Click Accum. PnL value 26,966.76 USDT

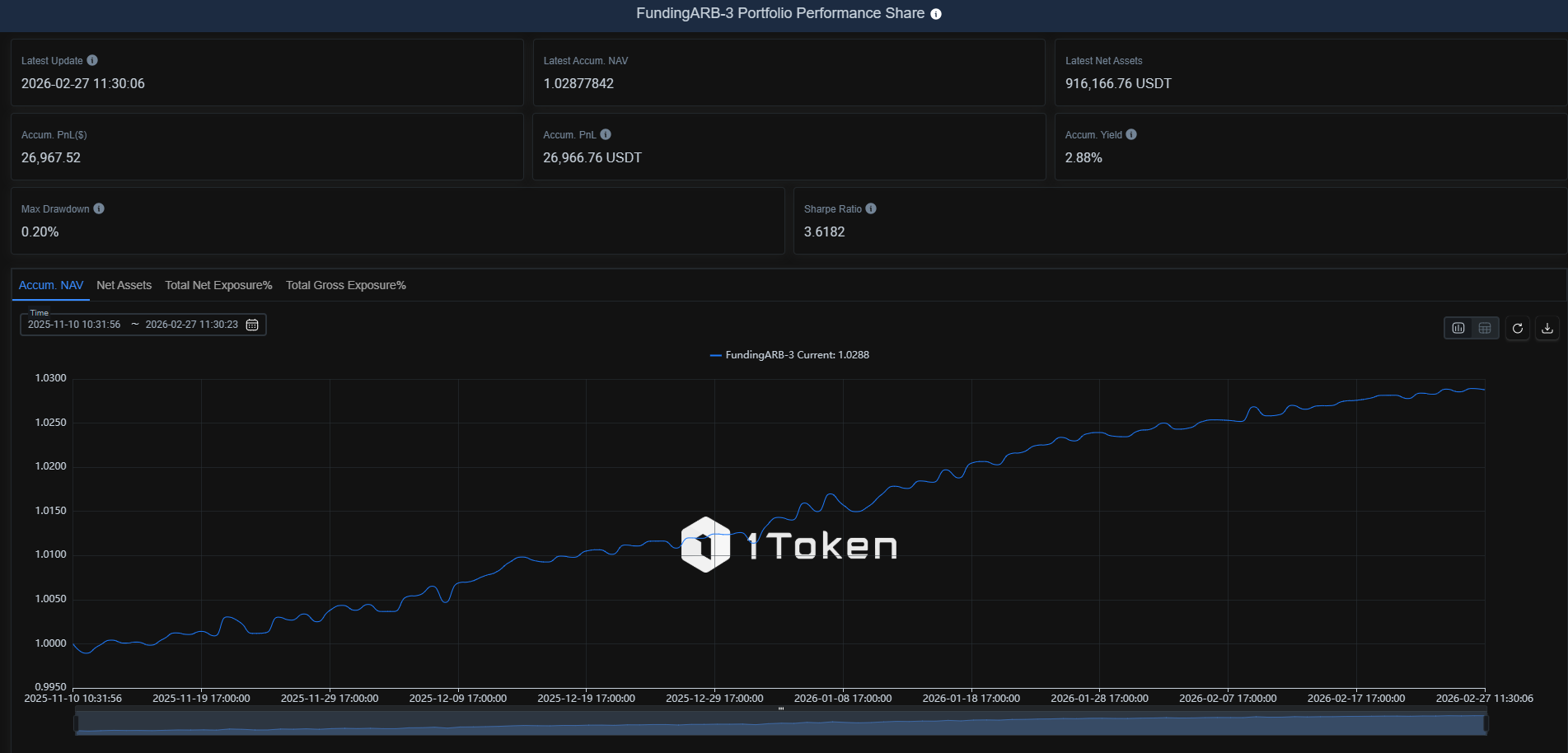click(x=592, y=157)
